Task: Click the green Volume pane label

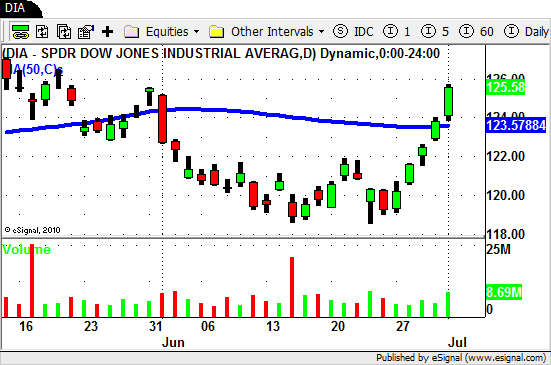Action: (26, 249)
